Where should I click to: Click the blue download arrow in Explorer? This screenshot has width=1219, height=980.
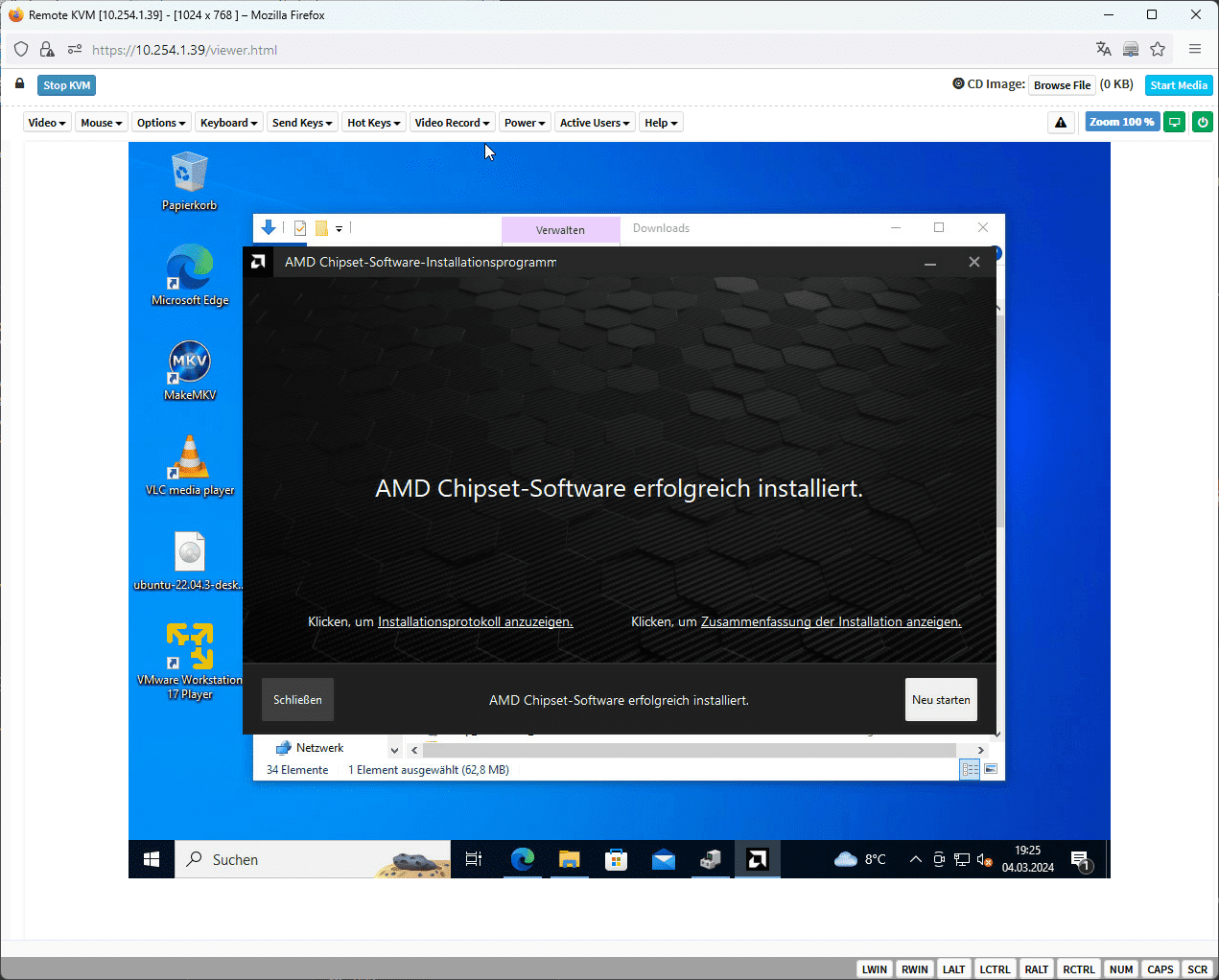coord(269,227)
